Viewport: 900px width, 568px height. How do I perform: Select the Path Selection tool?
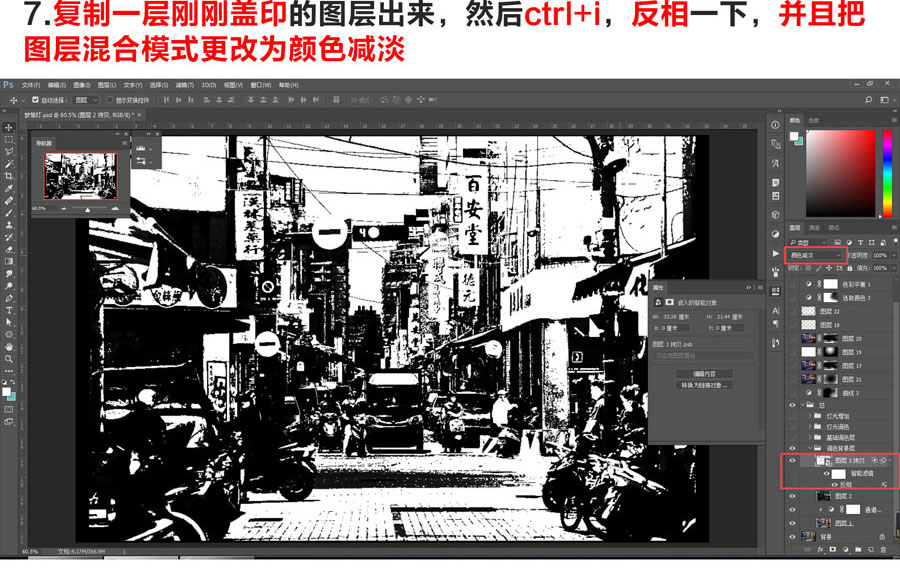[9, 322]
